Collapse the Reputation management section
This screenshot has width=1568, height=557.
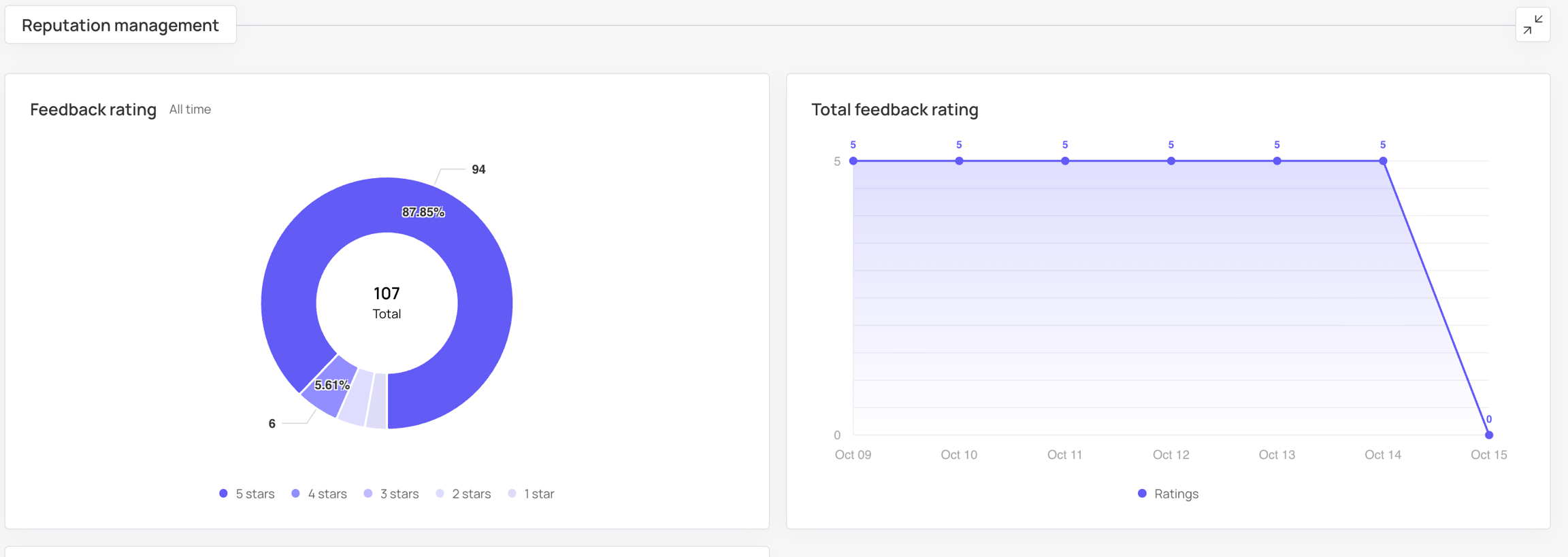(1533, 25)
